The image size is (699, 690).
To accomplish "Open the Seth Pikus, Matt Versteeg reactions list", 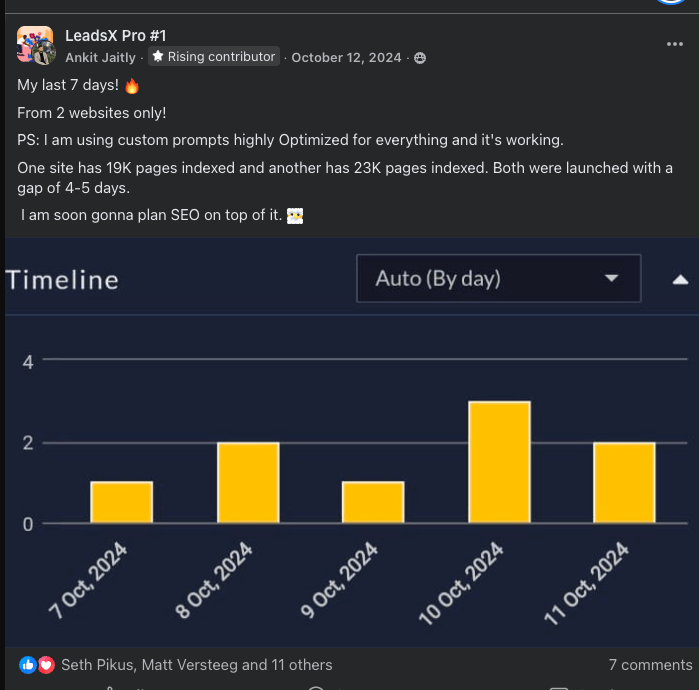I will point(197,665).
